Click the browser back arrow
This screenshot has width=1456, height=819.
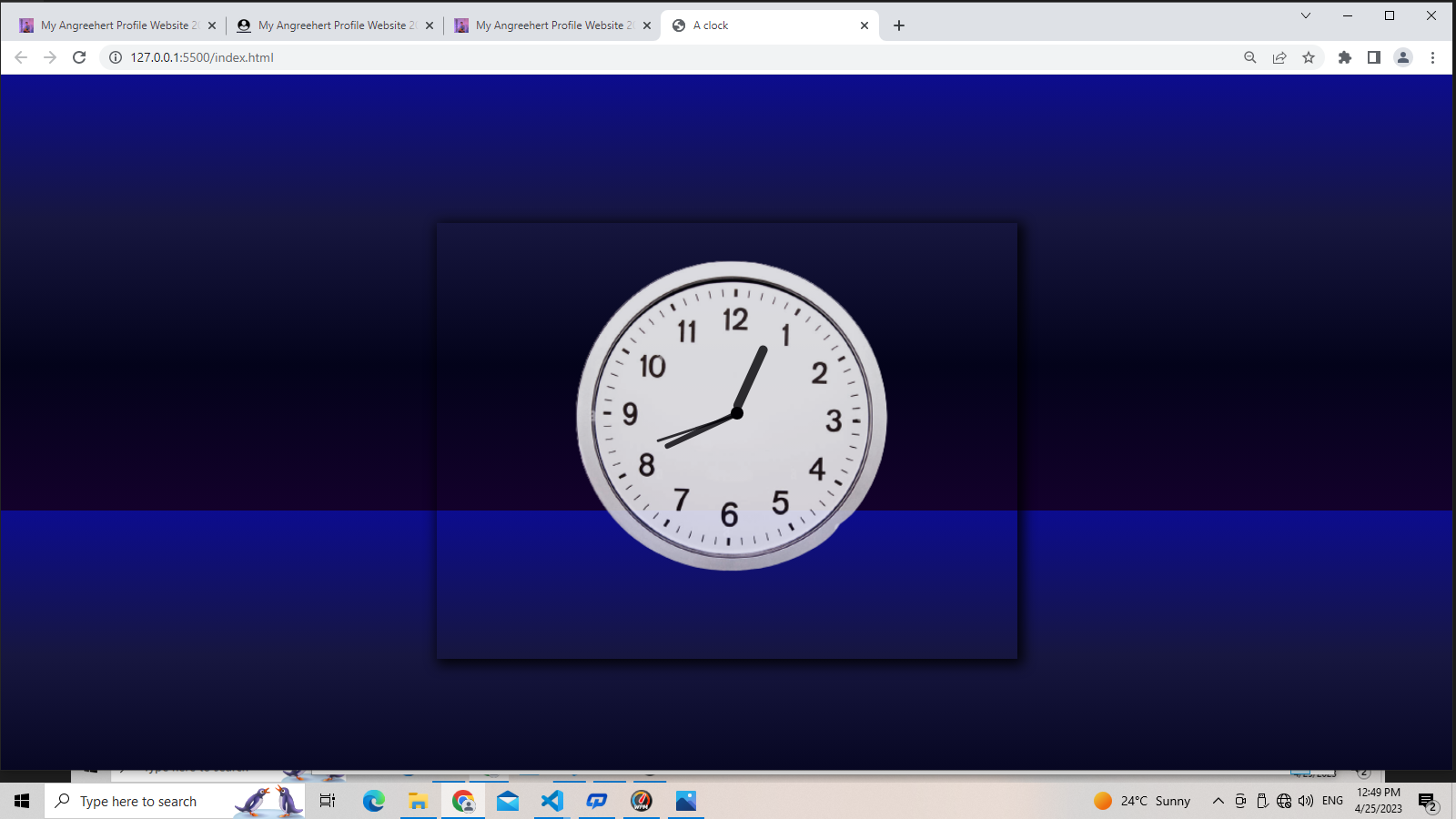pyautogui.click(x=21, y=57)
